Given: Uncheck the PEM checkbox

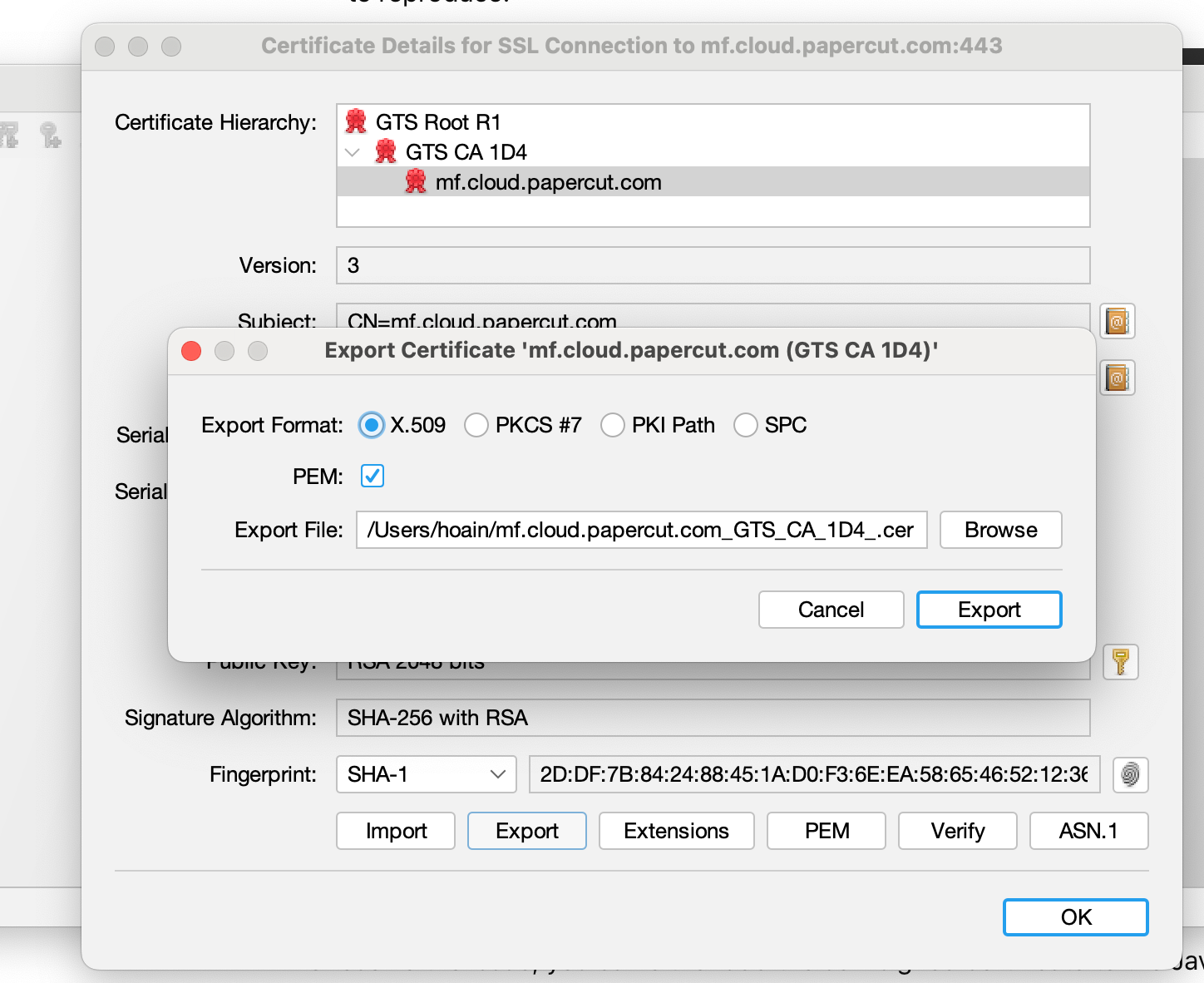Looking at the screenshot, I should [x=372, y=476].
